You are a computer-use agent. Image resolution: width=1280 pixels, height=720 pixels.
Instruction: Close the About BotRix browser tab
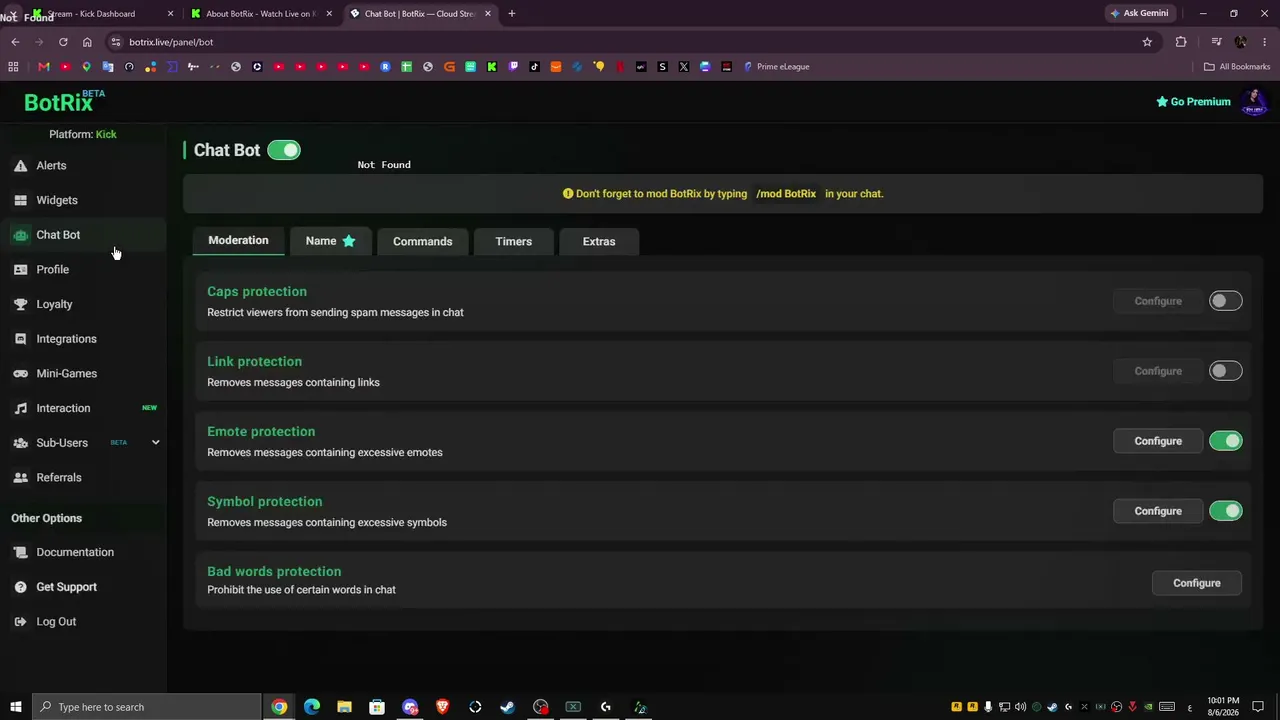coord(329,14)
